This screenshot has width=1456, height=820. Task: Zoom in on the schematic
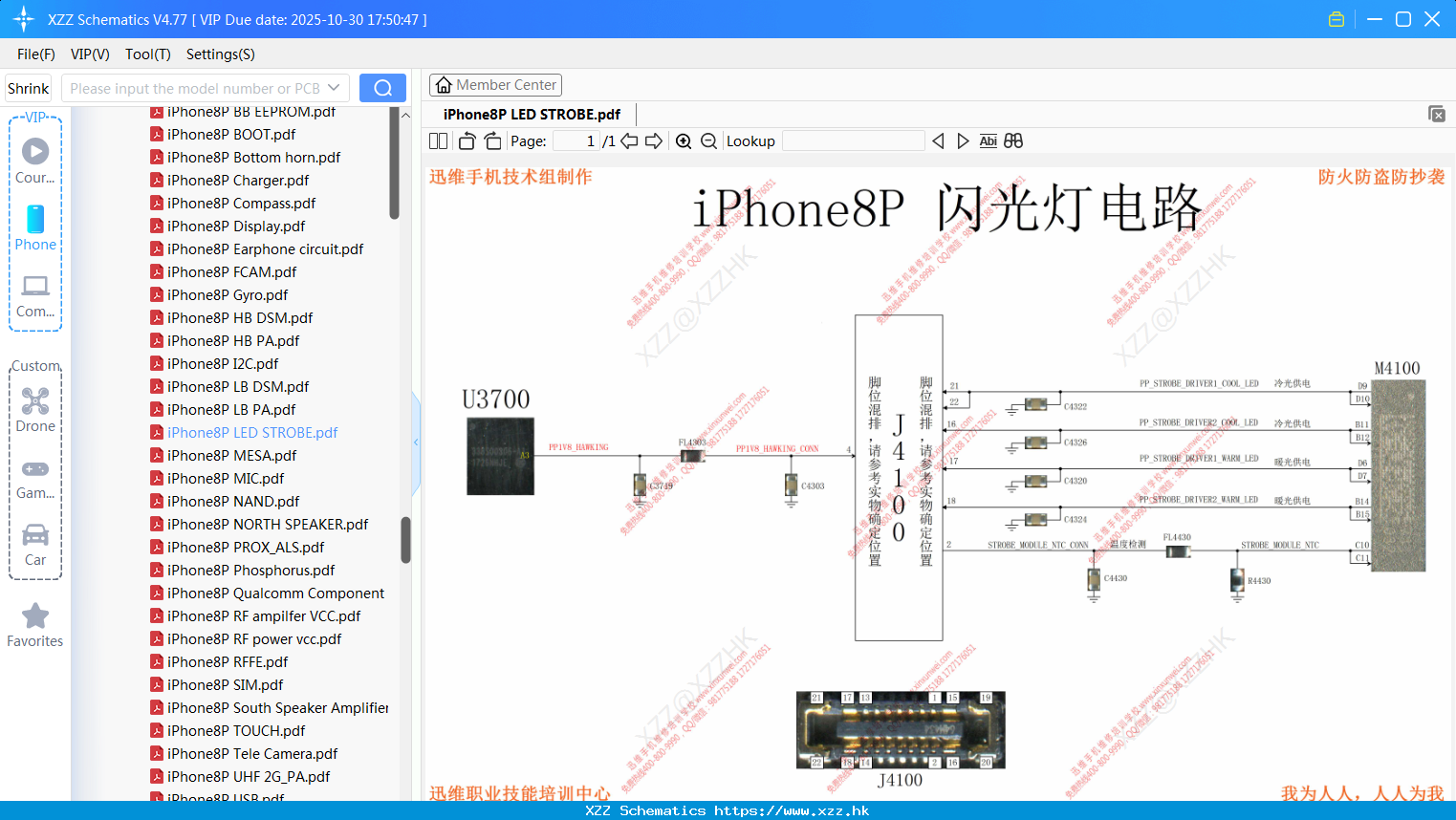pyautogui.click(x=684, y=141)
